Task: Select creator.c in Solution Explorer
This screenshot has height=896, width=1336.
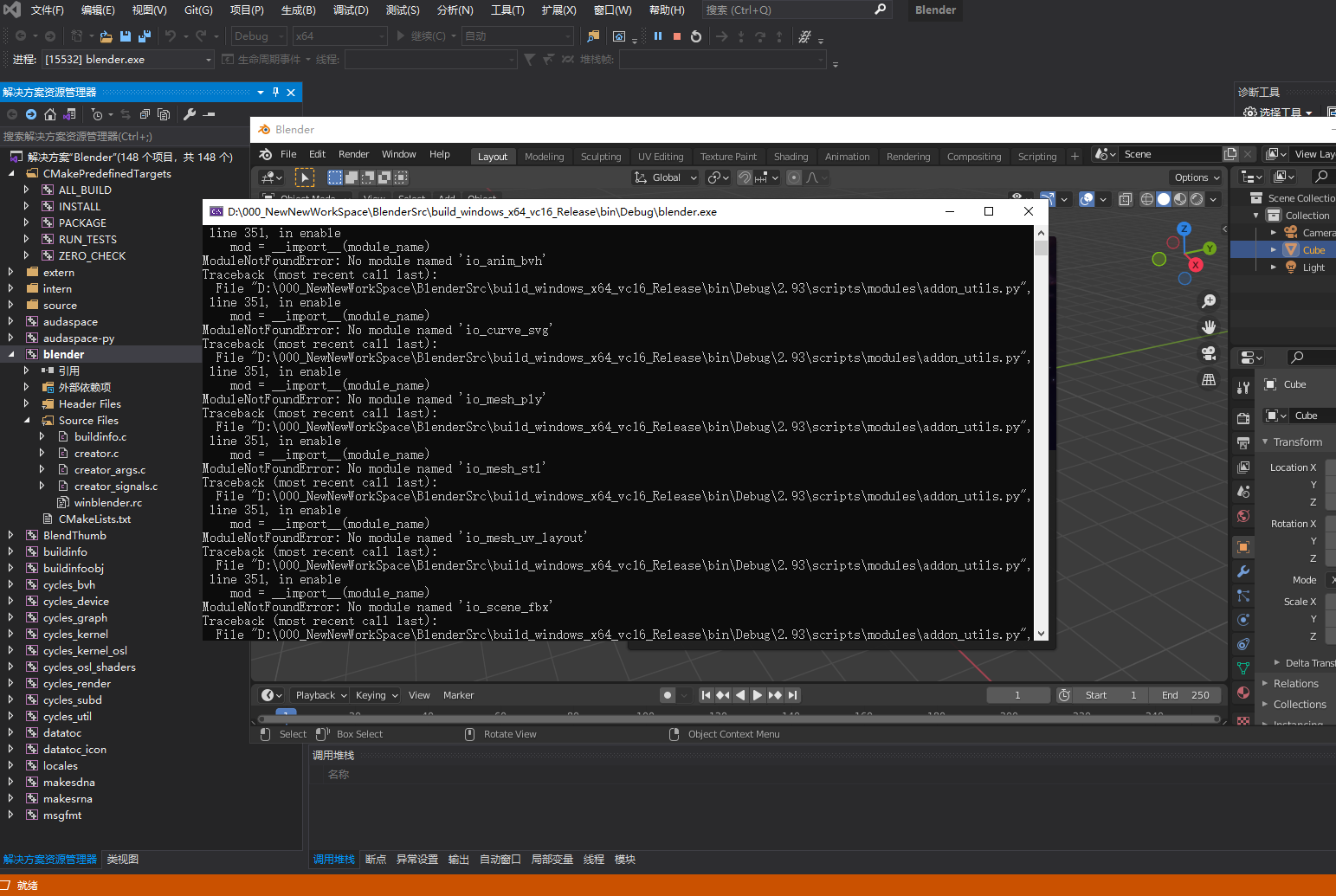Action: [96, 454]
